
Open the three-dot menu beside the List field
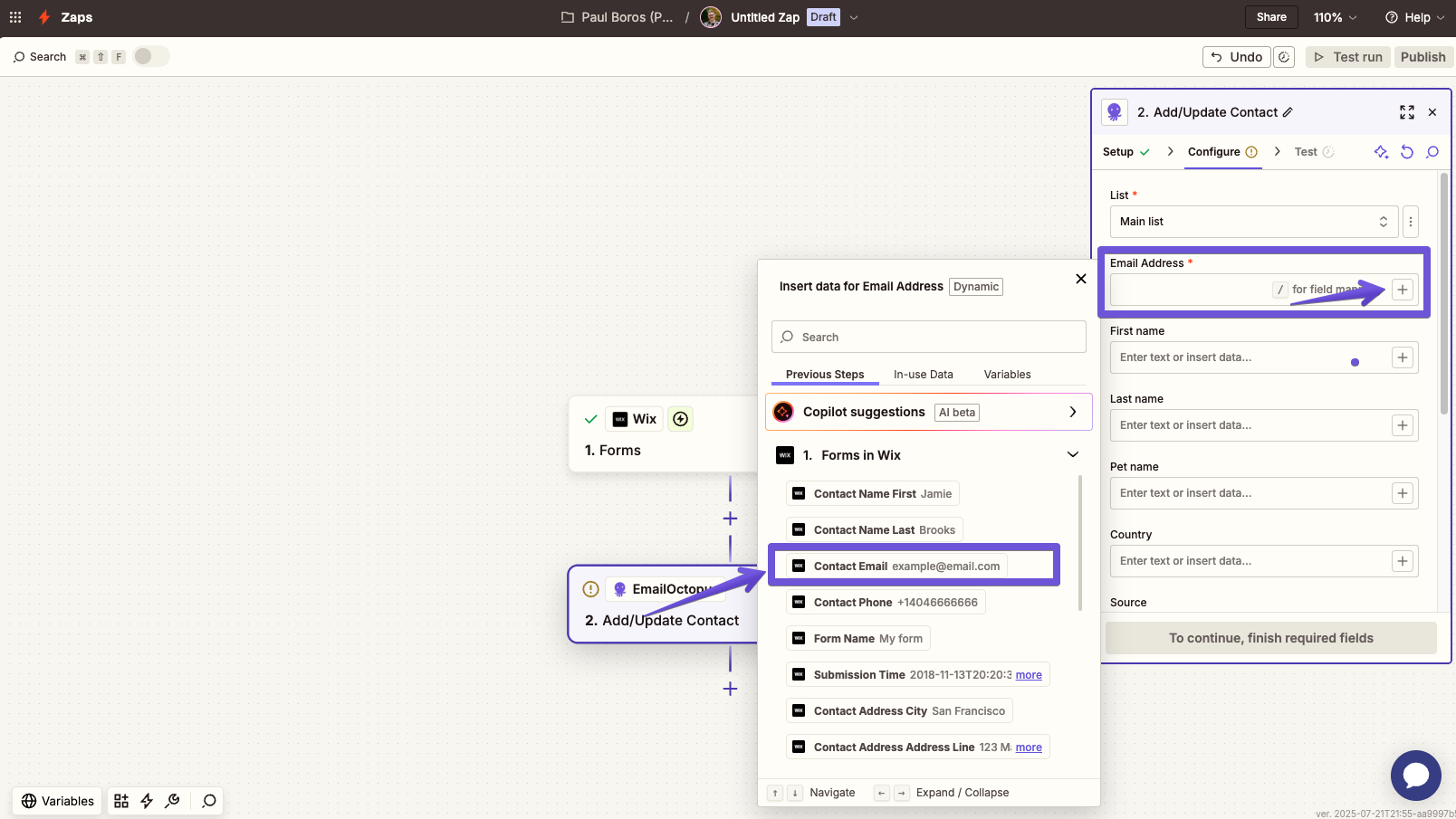[1411, 222]
